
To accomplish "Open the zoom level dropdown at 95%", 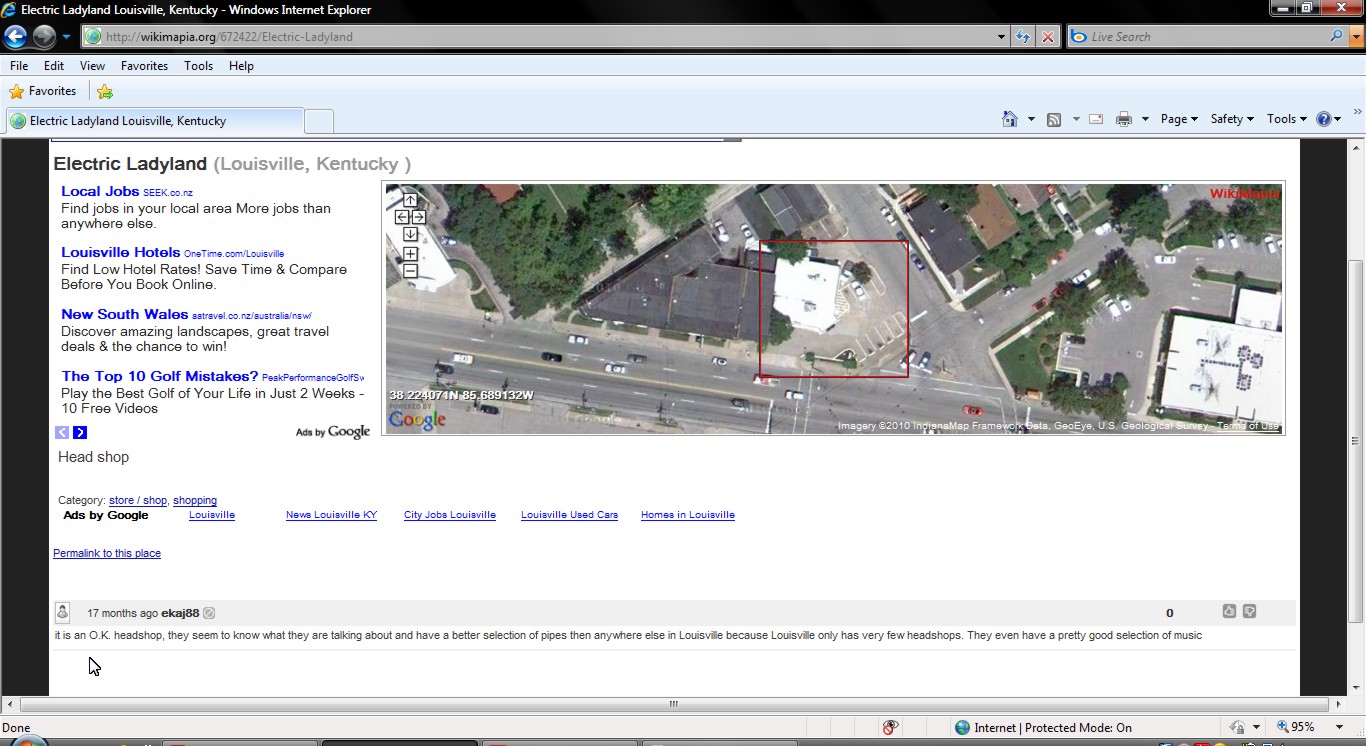I will pos(1339,728).
